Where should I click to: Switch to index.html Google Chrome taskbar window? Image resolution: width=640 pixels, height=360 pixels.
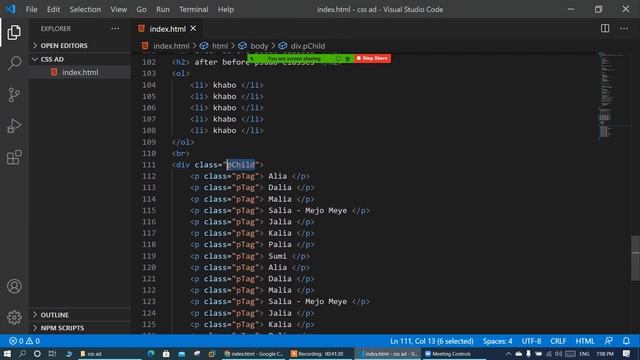click(254, 353)
